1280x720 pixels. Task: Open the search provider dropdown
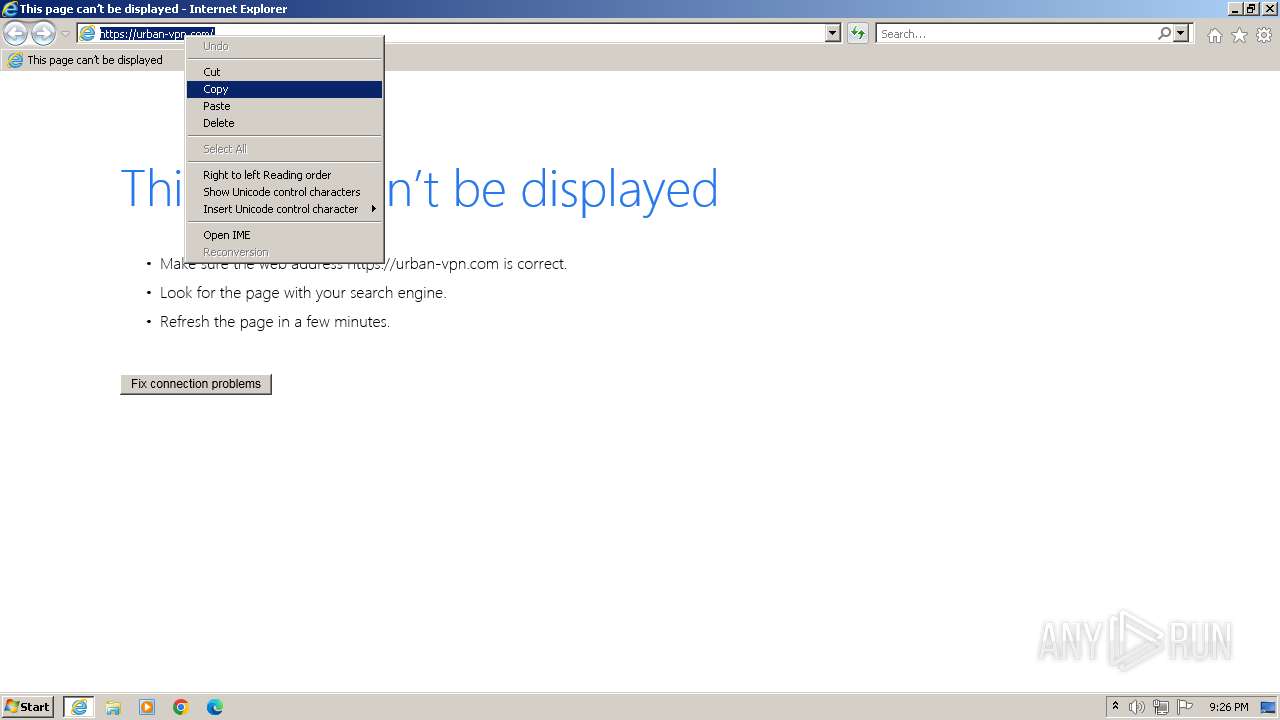click(x=1181, y=33)
